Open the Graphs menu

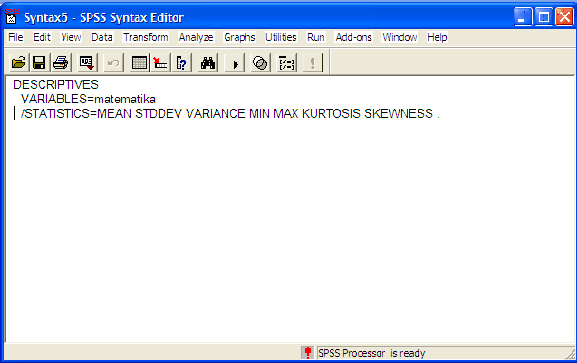tap(240, 37)
